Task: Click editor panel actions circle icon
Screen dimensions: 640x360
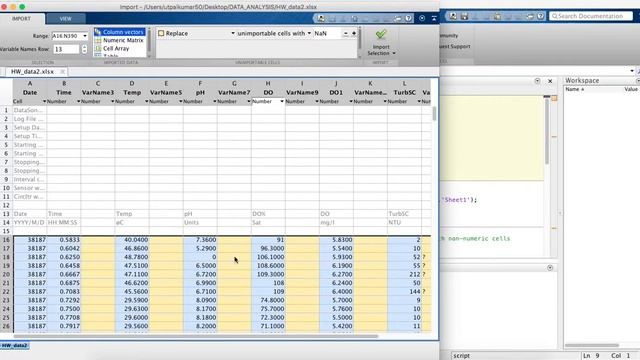Action: [537, 81]
